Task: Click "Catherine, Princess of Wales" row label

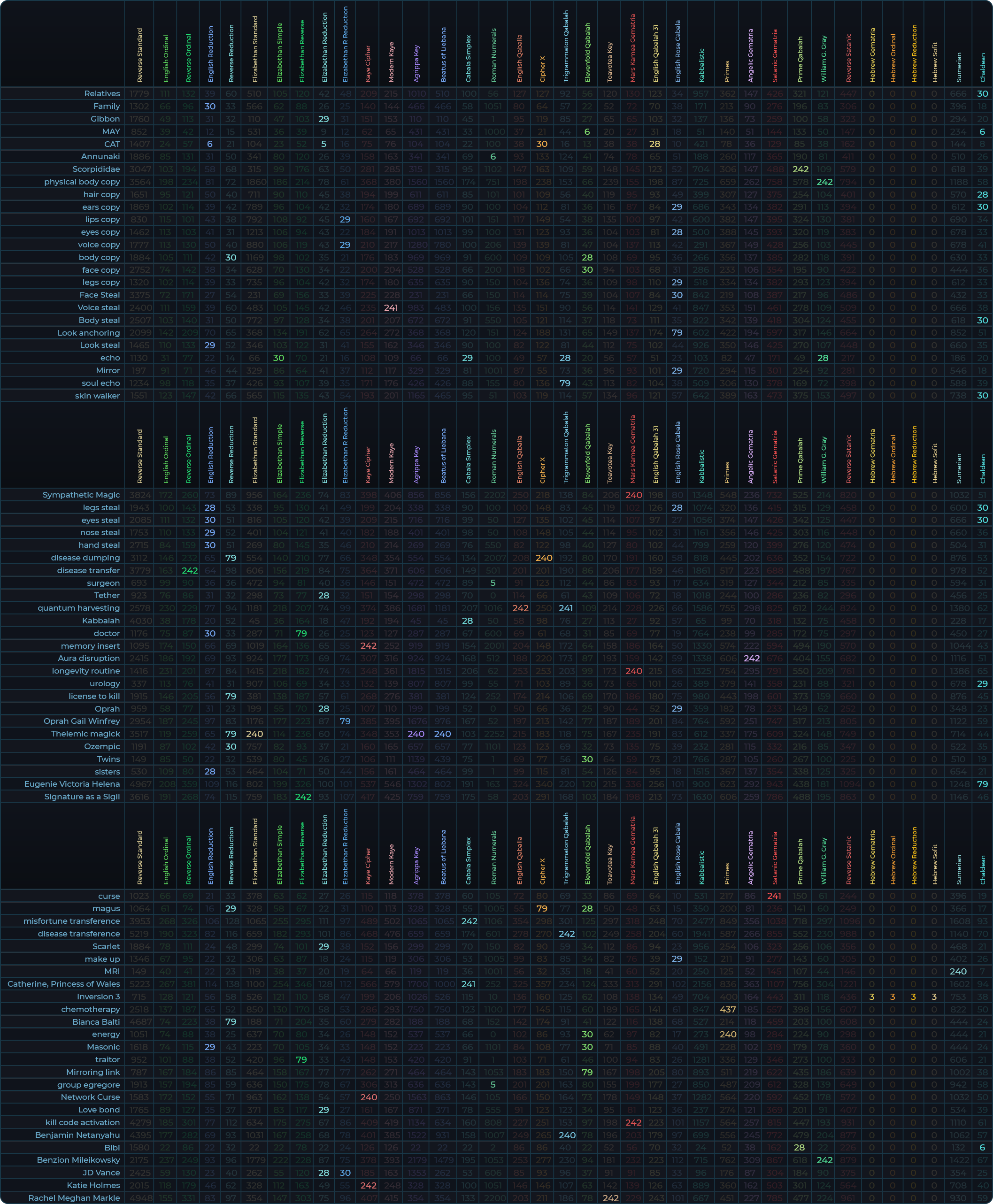Action: tap(63, 984)
